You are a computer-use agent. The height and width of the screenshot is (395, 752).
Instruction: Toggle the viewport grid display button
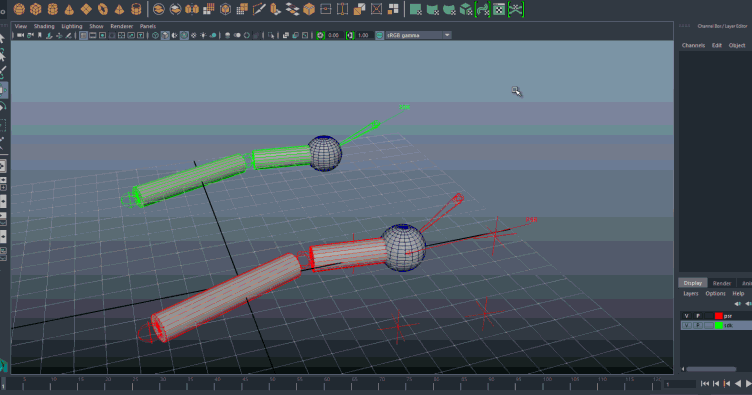tap(83, 35)
